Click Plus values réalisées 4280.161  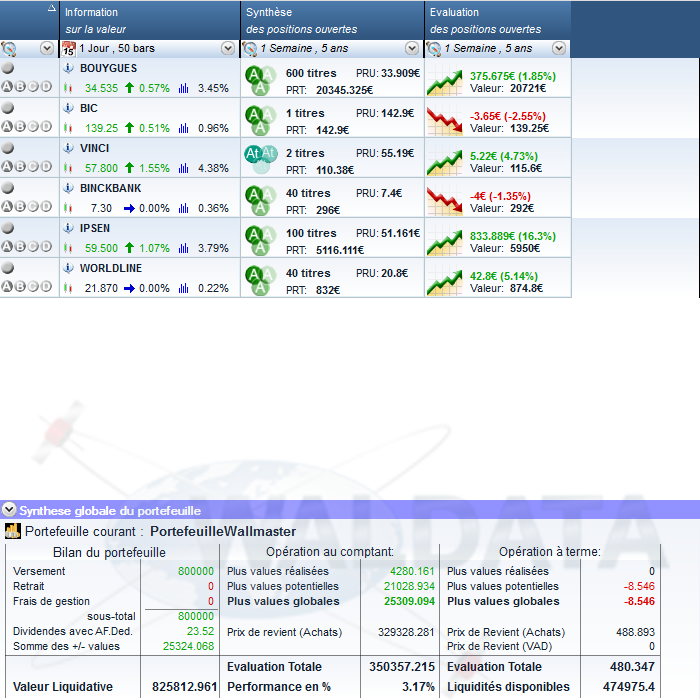point(412,571)
